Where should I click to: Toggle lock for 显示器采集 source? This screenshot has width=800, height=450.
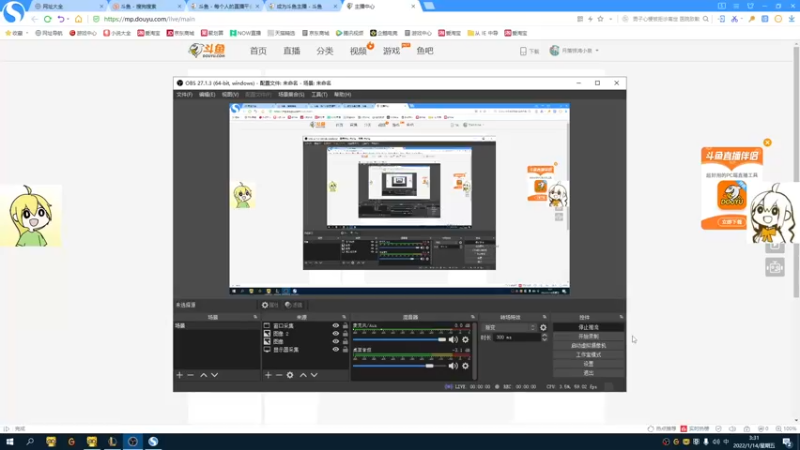(x=345, y=349)
